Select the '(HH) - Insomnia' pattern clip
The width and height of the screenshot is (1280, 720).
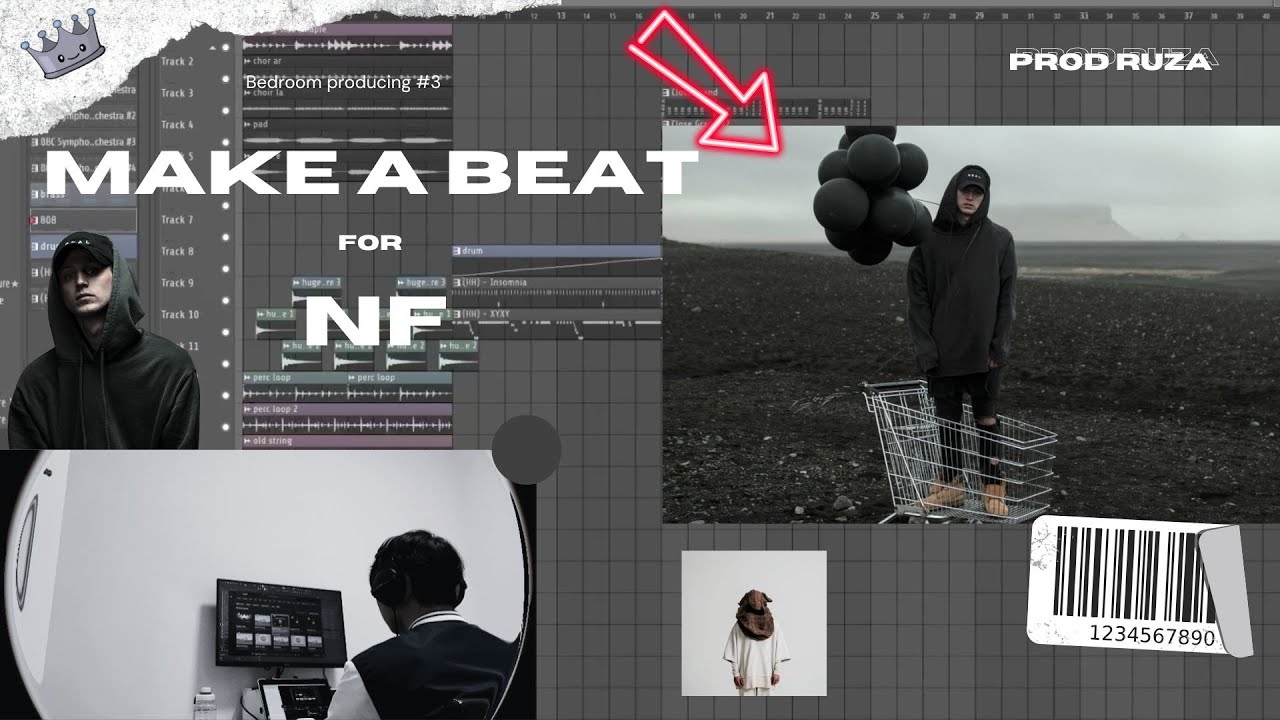pyautogui.click(x=556, y=290)
